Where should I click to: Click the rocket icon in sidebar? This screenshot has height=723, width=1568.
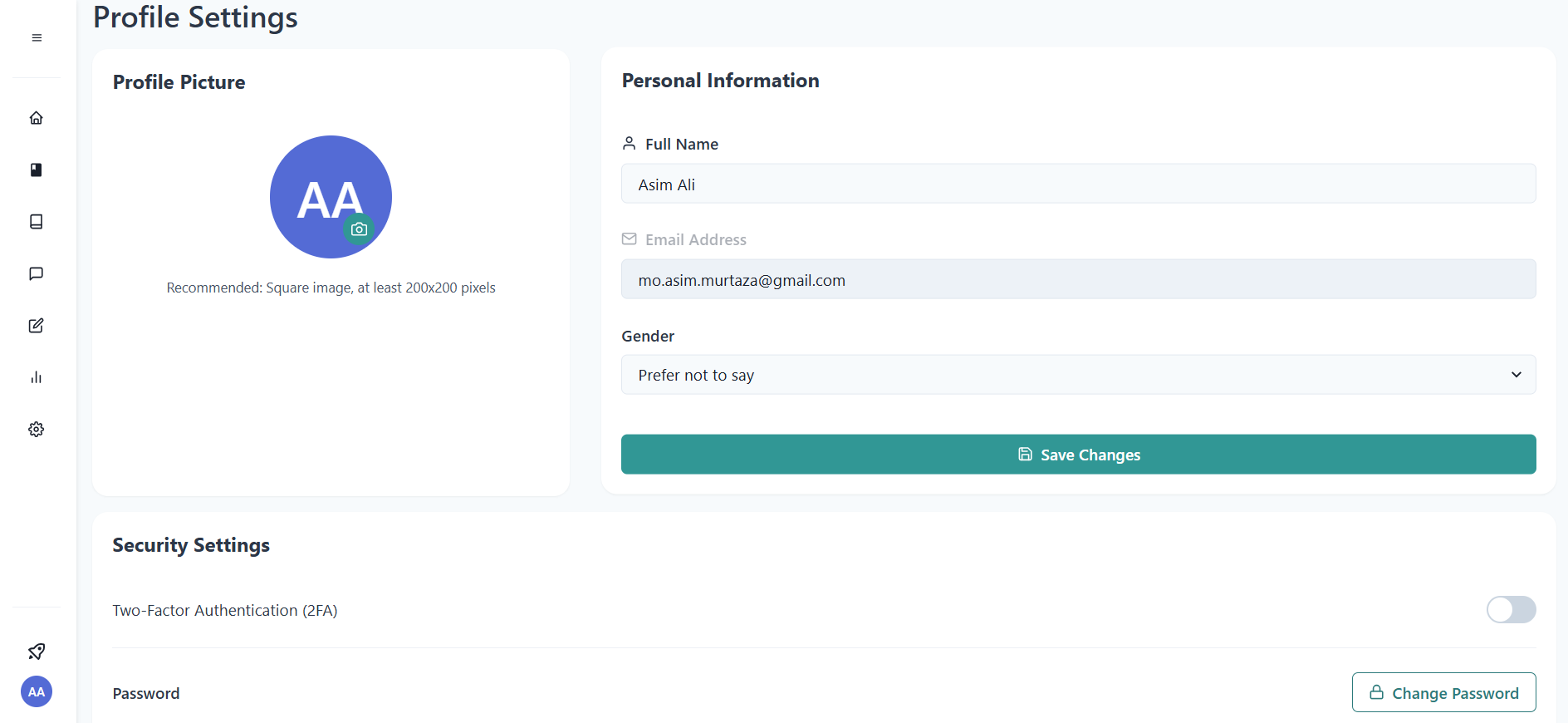[x=37, y=652]
